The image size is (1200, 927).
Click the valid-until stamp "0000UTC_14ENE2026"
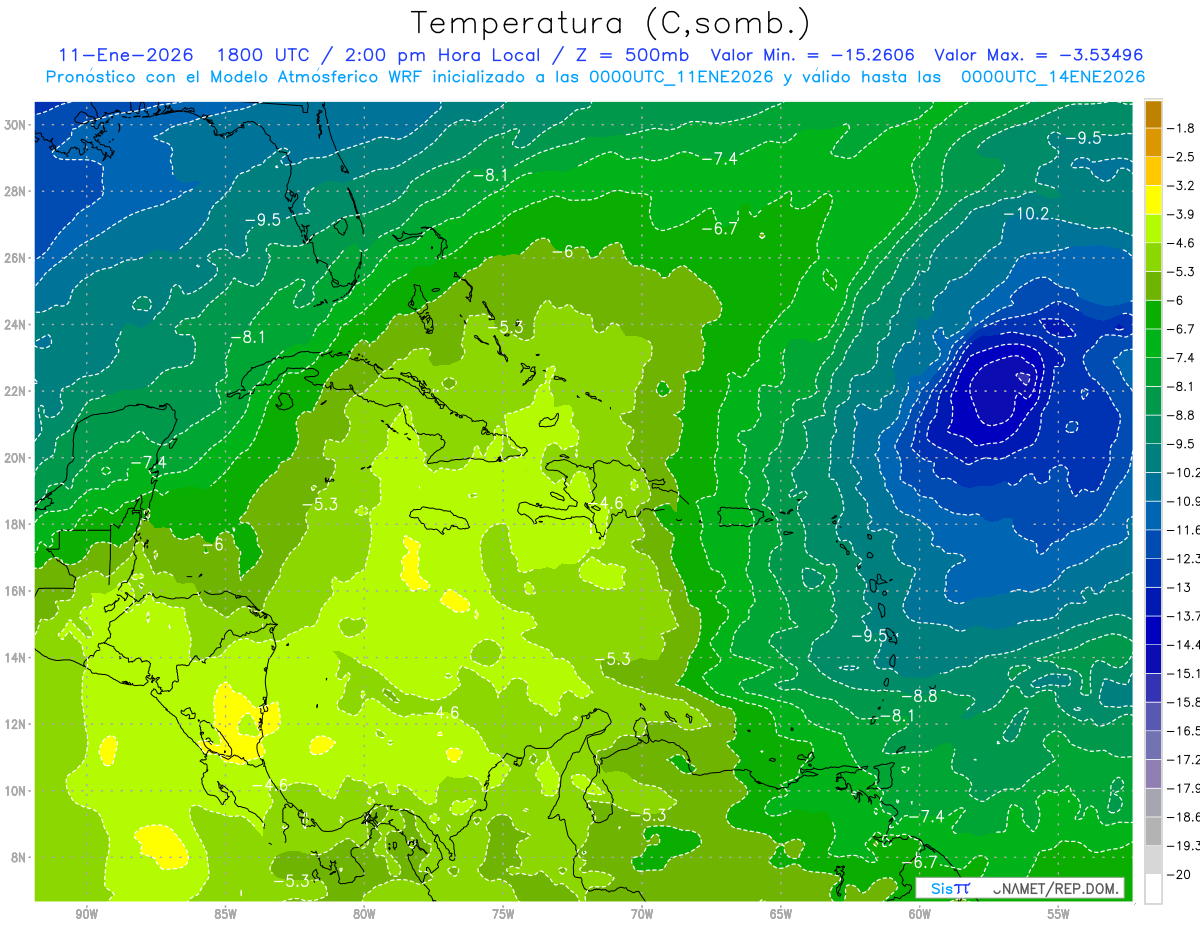1052,77
